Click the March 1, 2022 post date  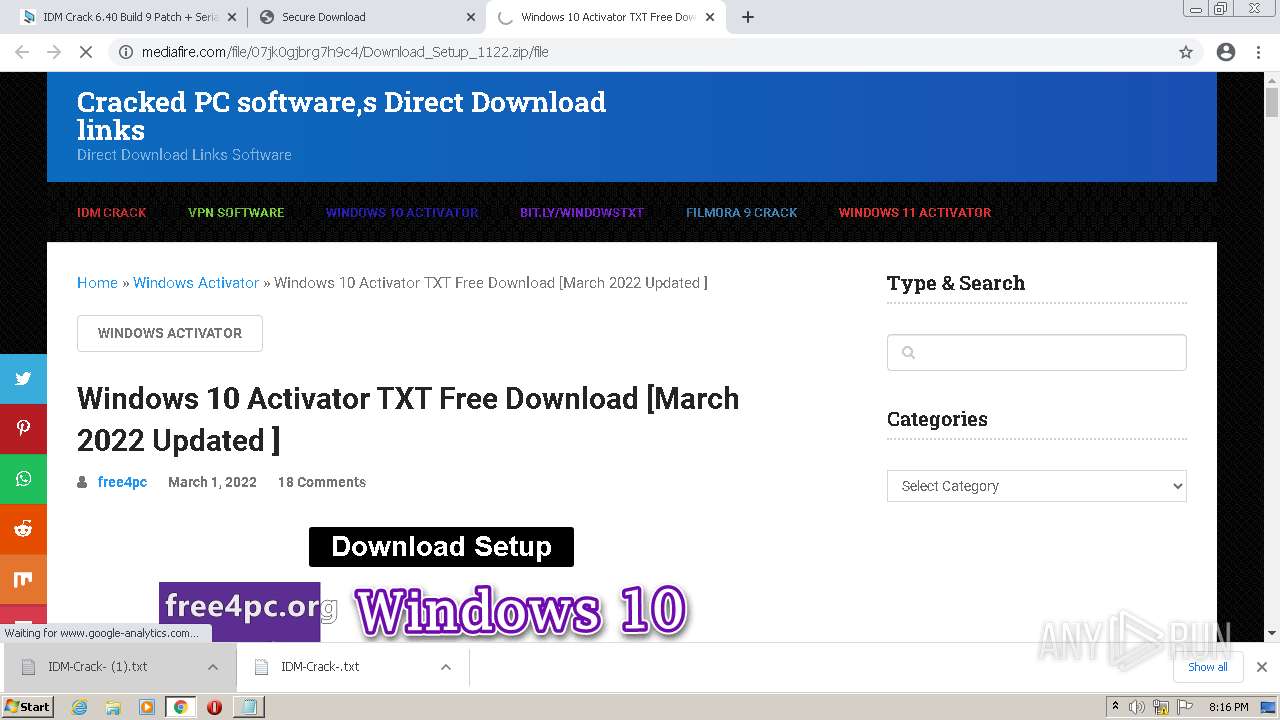coord(212,482)
